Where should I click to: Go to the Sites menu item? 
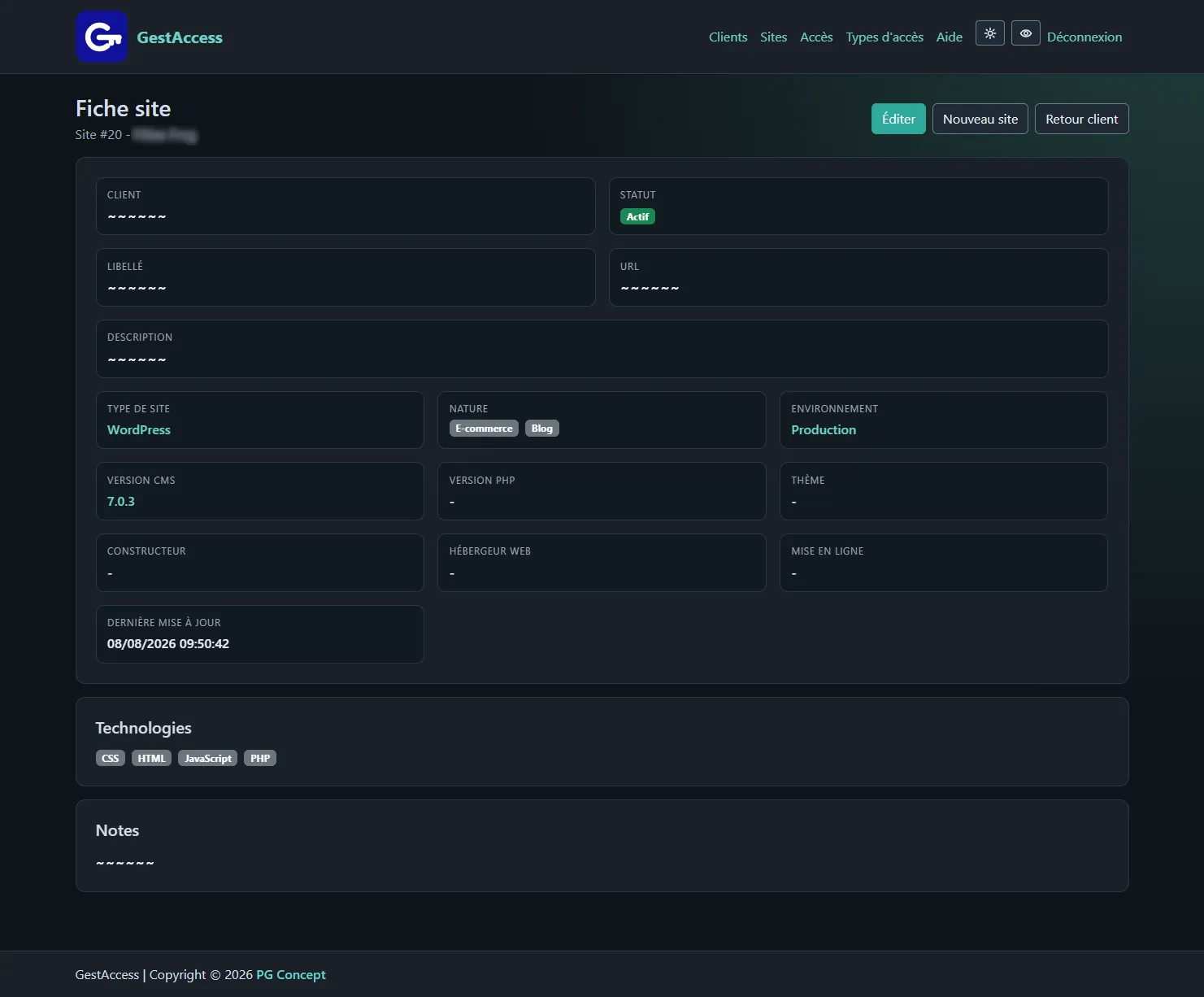[x=773, y=37]
